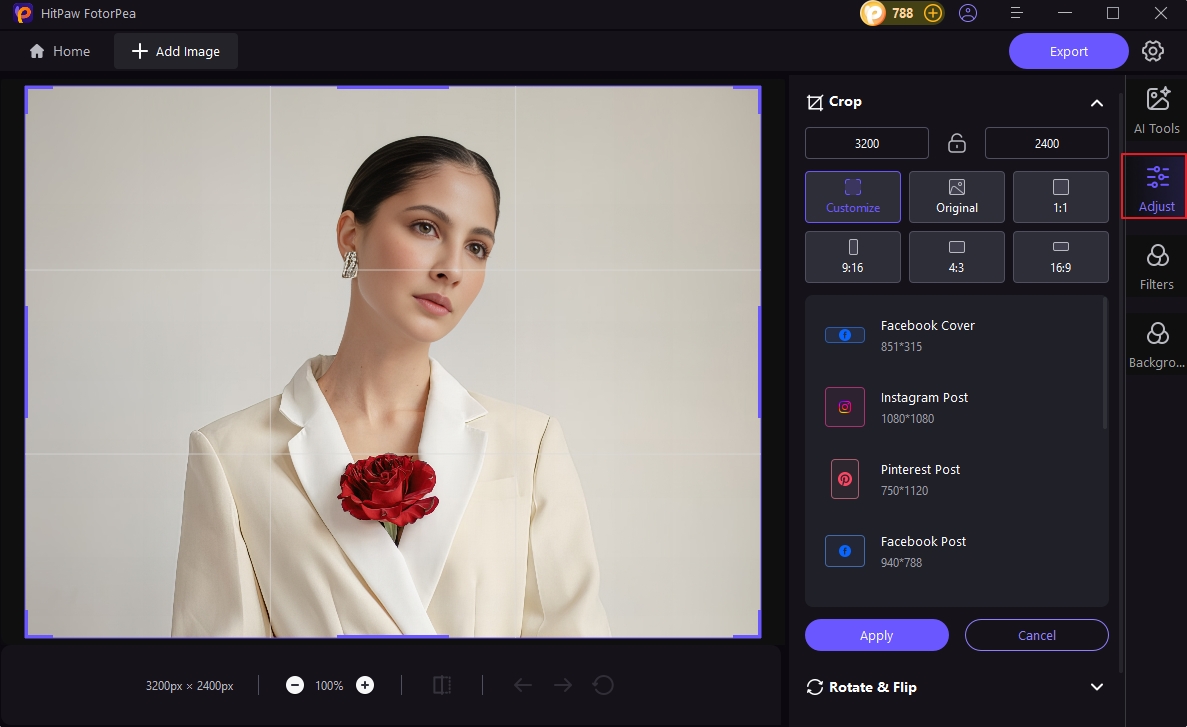Click the Add Image button
The image size is (1187, 727).
[176, 51]
